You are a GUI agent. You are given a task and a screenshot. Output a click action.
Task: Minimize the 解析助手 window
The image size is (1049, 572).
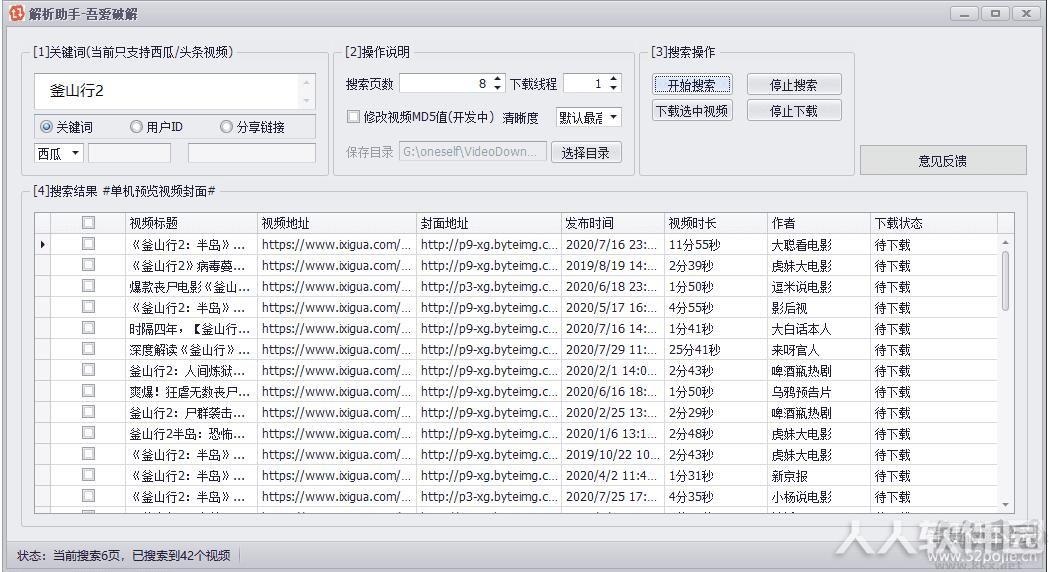(x=965, y=13)
